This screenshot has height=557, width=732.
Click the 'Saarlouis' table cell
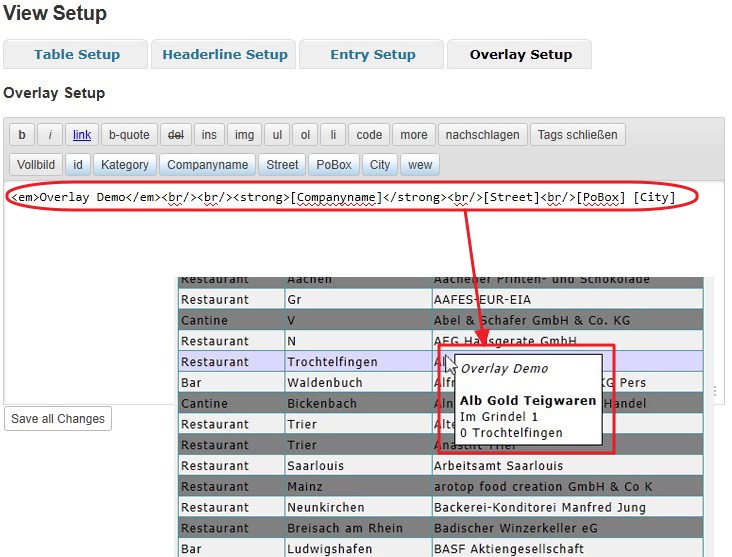[358, 465]
